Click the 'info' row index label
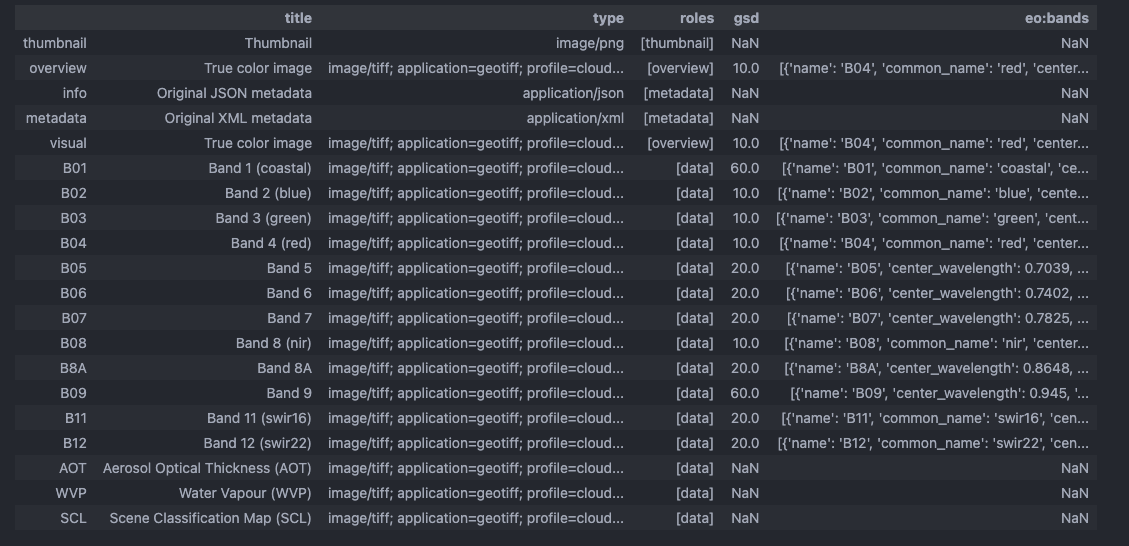The width and height of the screenshot is (1129, 546). [x=74, y=93]
